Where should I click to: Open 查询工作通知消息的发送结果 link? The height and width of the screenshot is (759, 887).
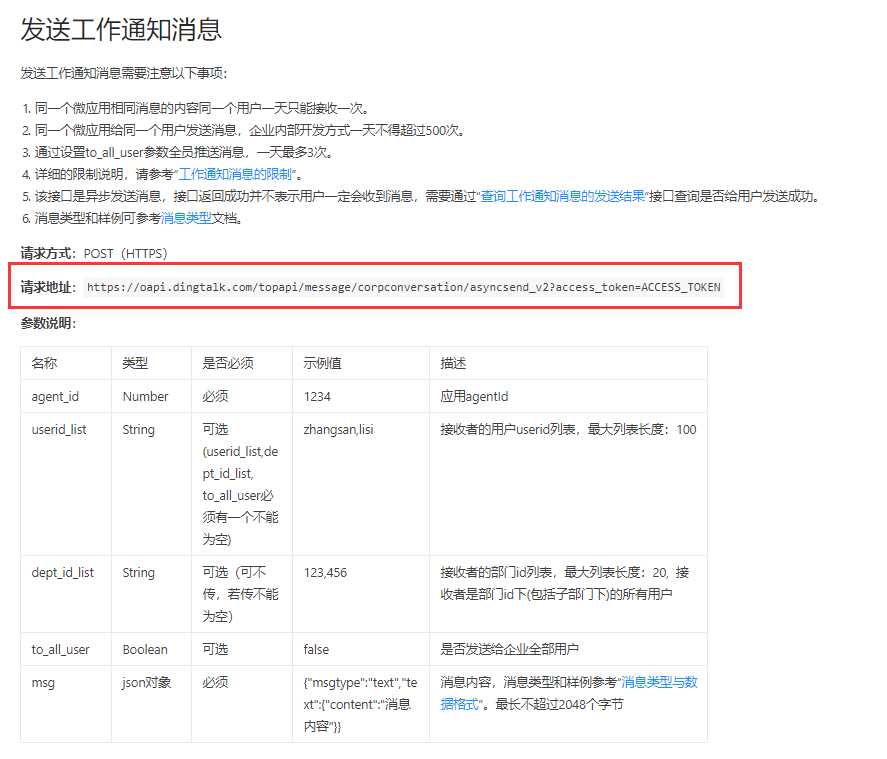563,196
